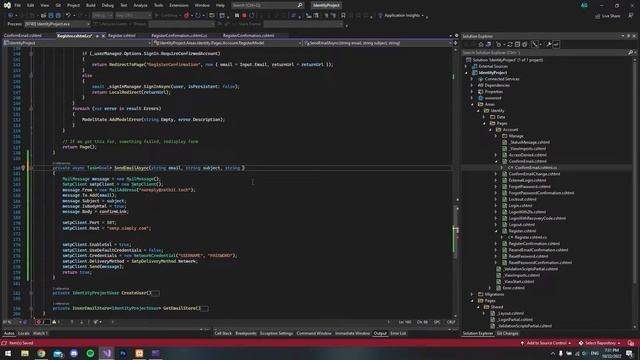Viewport: 640px width, 360px height.
Task: Switch to RegisterConfirmation.cshtml.cs tab
Action: [179, 36]
